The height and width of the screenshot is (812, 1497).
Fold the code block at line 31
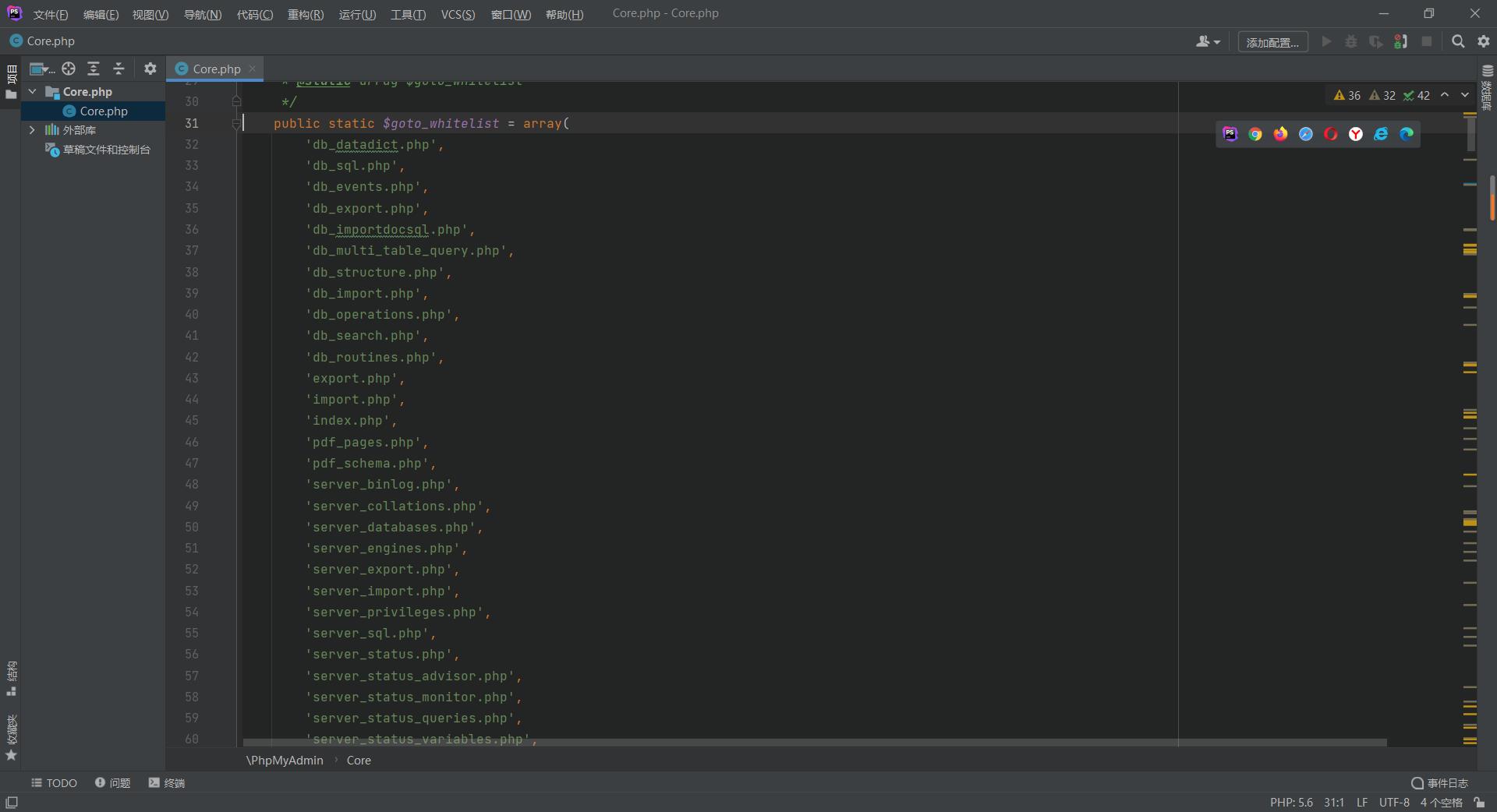[236, 123]
